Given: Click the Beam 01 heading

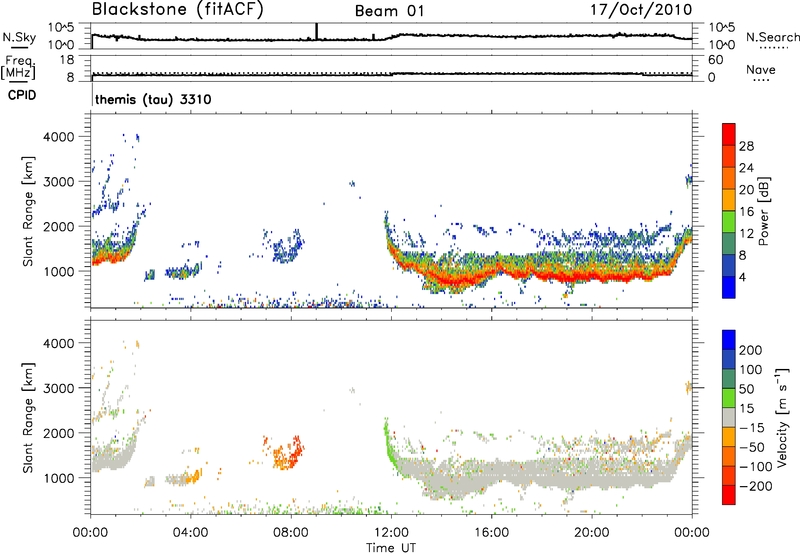Looking at the screenshot, I should pyautogui.click(x=389, y=11).
